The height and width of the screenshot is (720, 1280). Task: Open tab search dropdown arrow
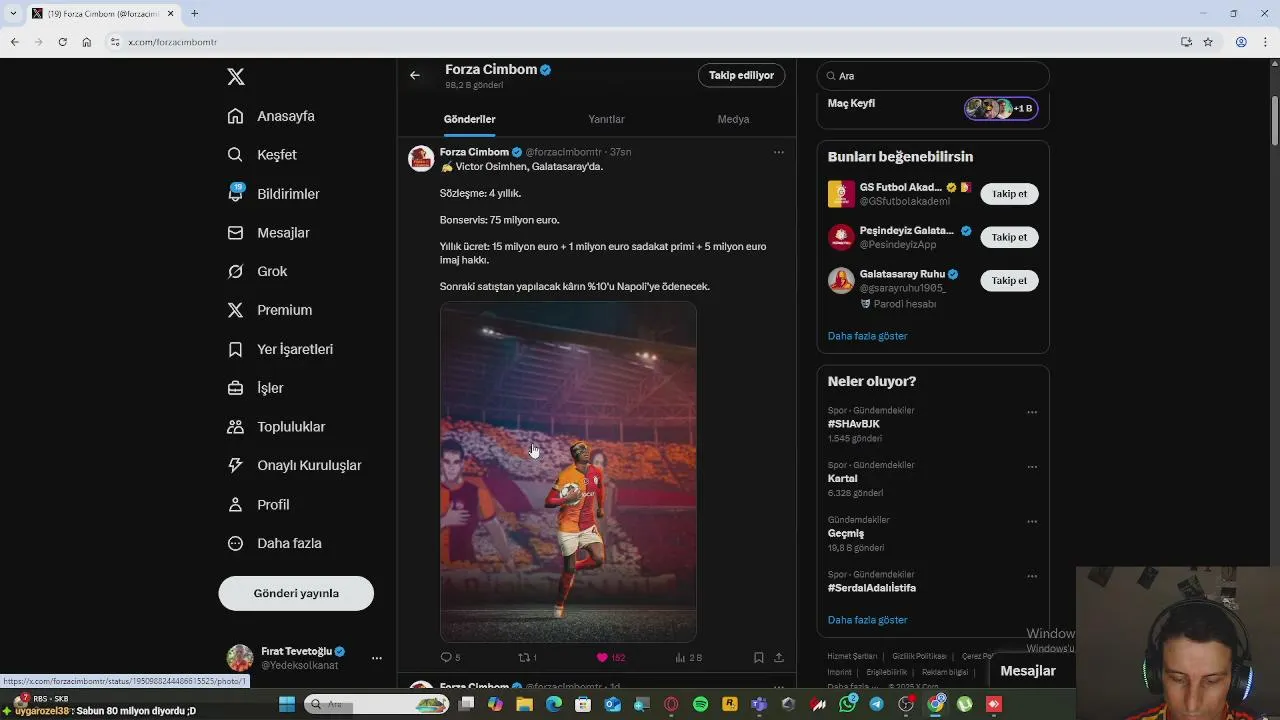point(13,13)
